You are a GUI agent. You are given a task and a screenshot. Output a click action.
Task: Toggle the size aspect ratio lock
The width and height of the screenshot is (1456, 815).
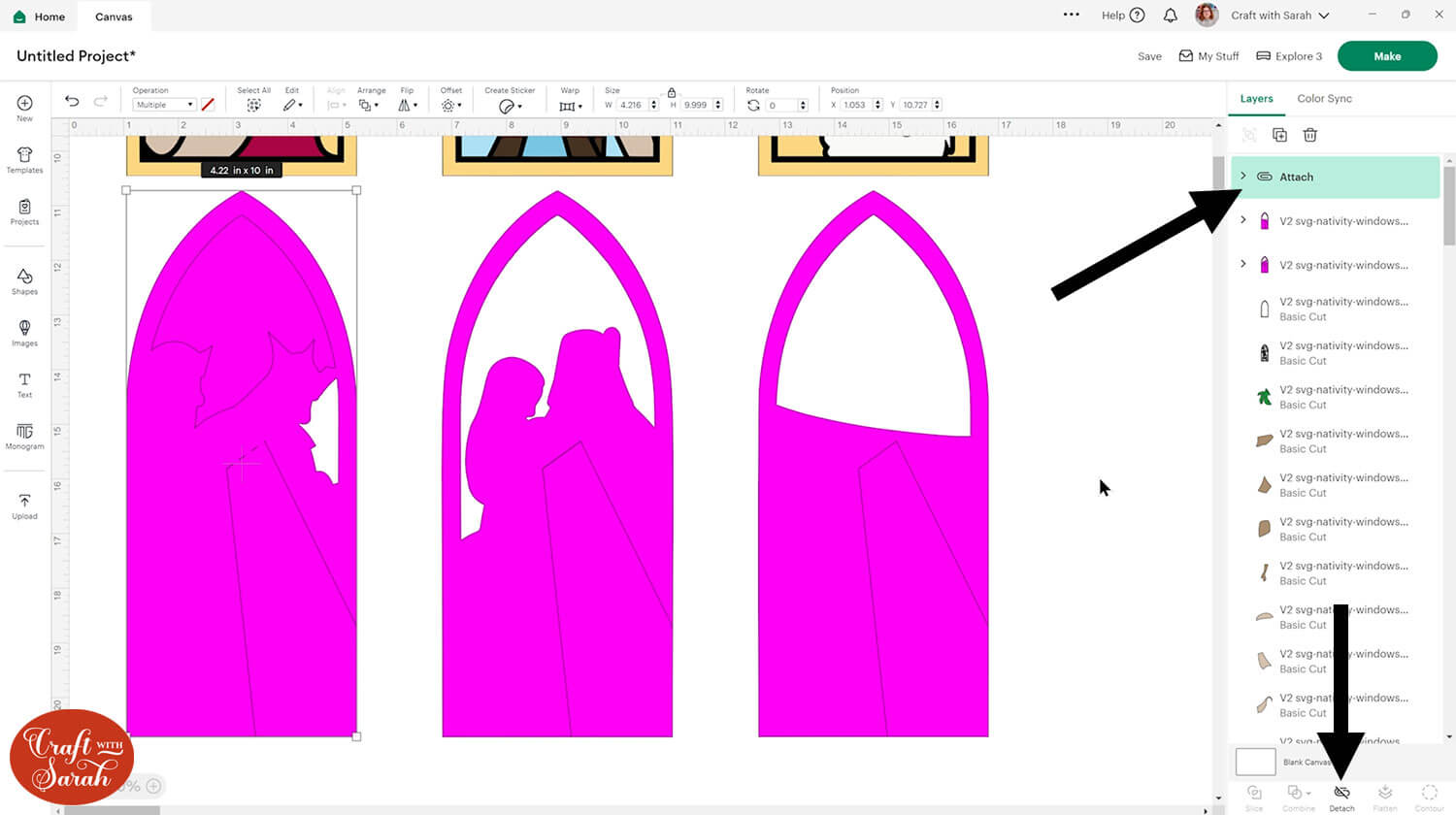[671, 92]
